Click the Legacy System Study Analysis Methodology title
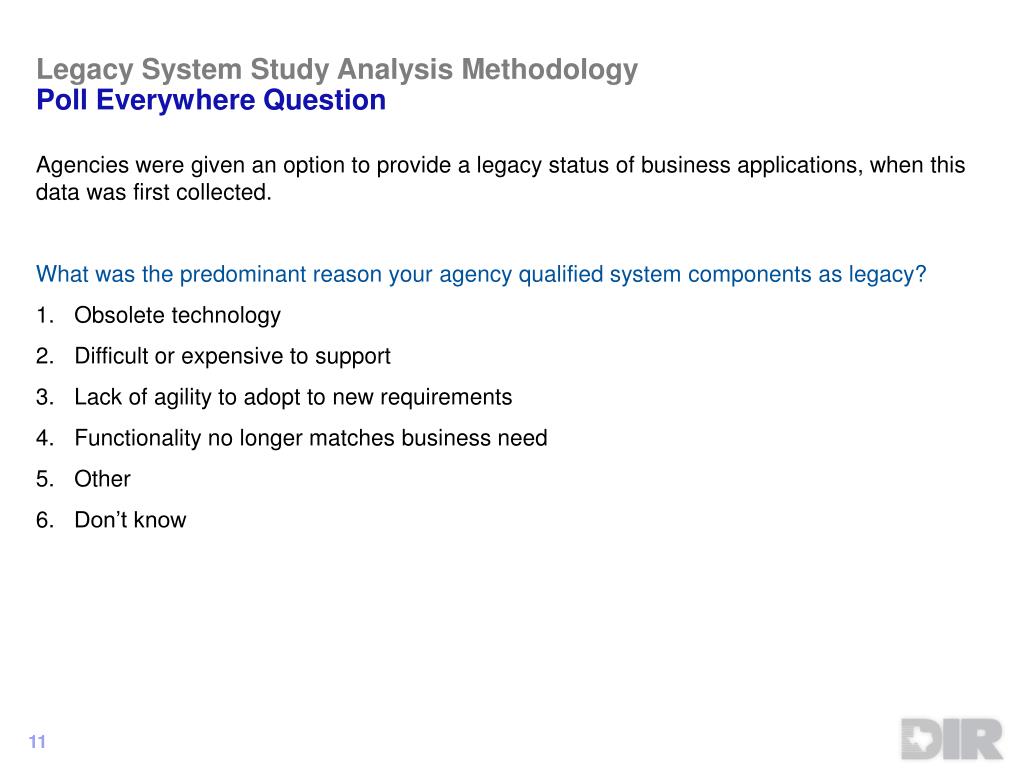Screen dimensions: 1024x768 (x=337, y=70)
